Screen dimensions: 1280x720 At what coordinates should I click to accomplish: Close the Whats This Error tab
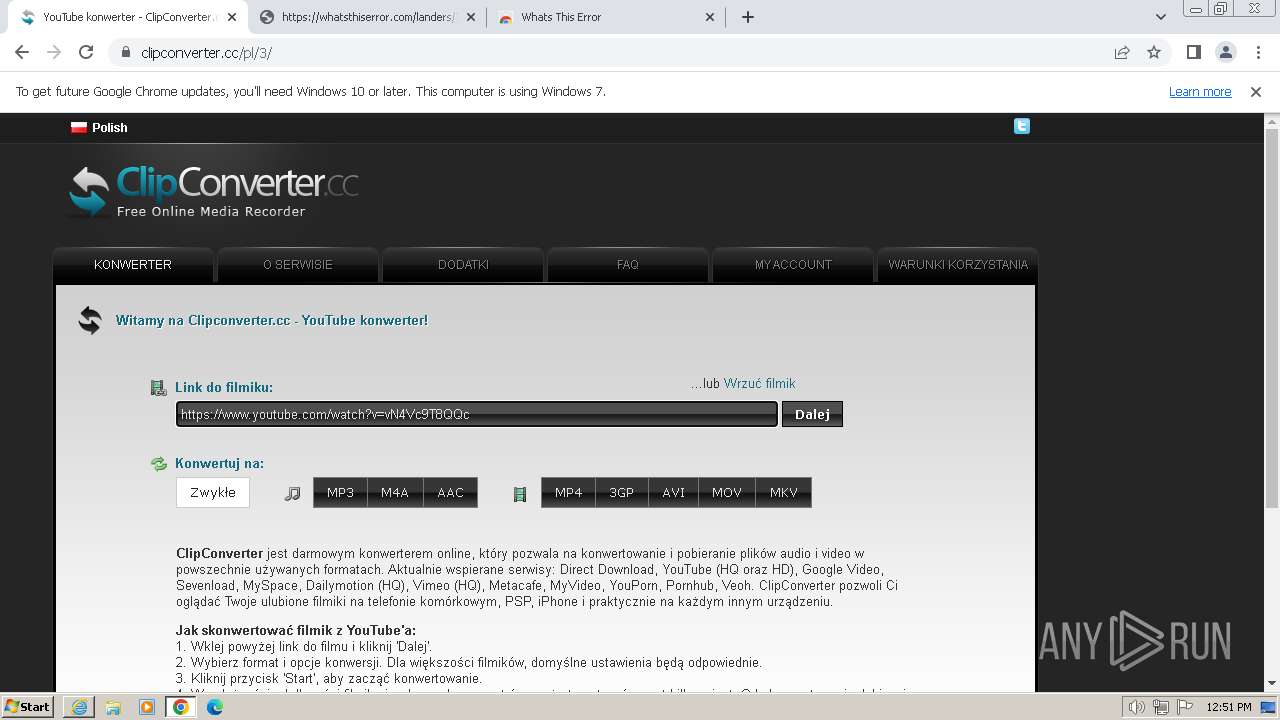click(x=710, y=17)
